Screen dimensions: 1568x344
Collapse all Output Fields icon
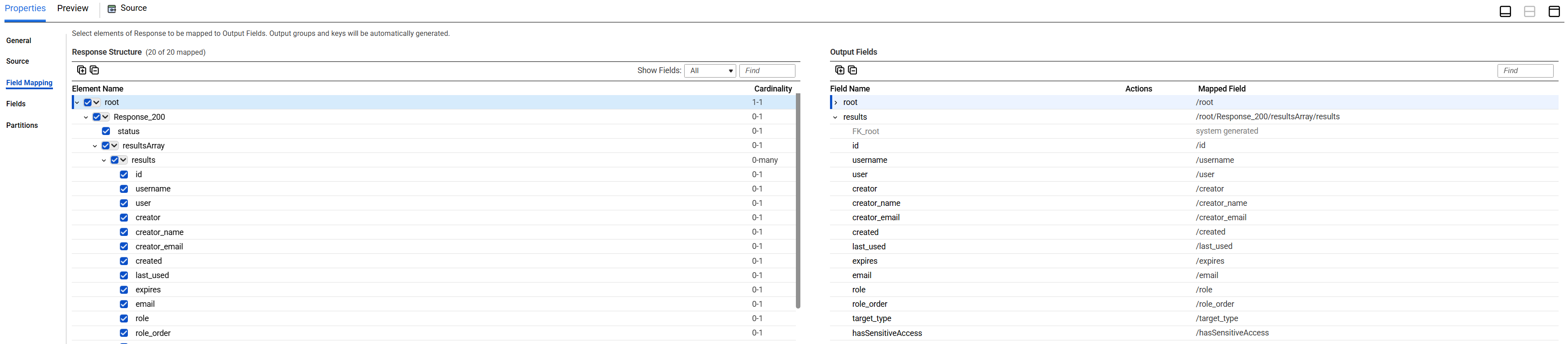click(853, 70)
